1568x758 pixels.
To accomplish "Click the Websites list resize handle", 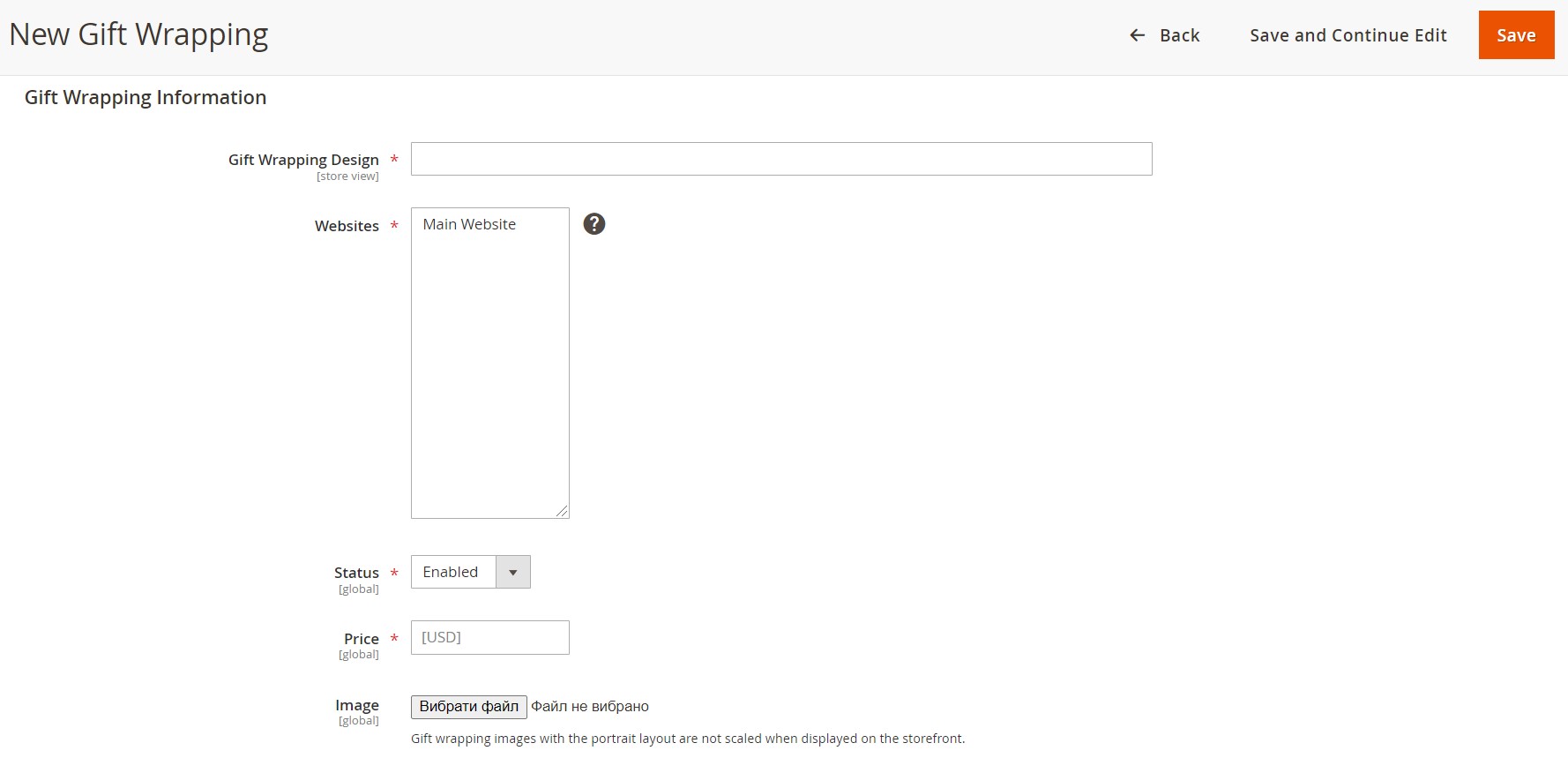I will pyautogui.click(x=562, y=511).
